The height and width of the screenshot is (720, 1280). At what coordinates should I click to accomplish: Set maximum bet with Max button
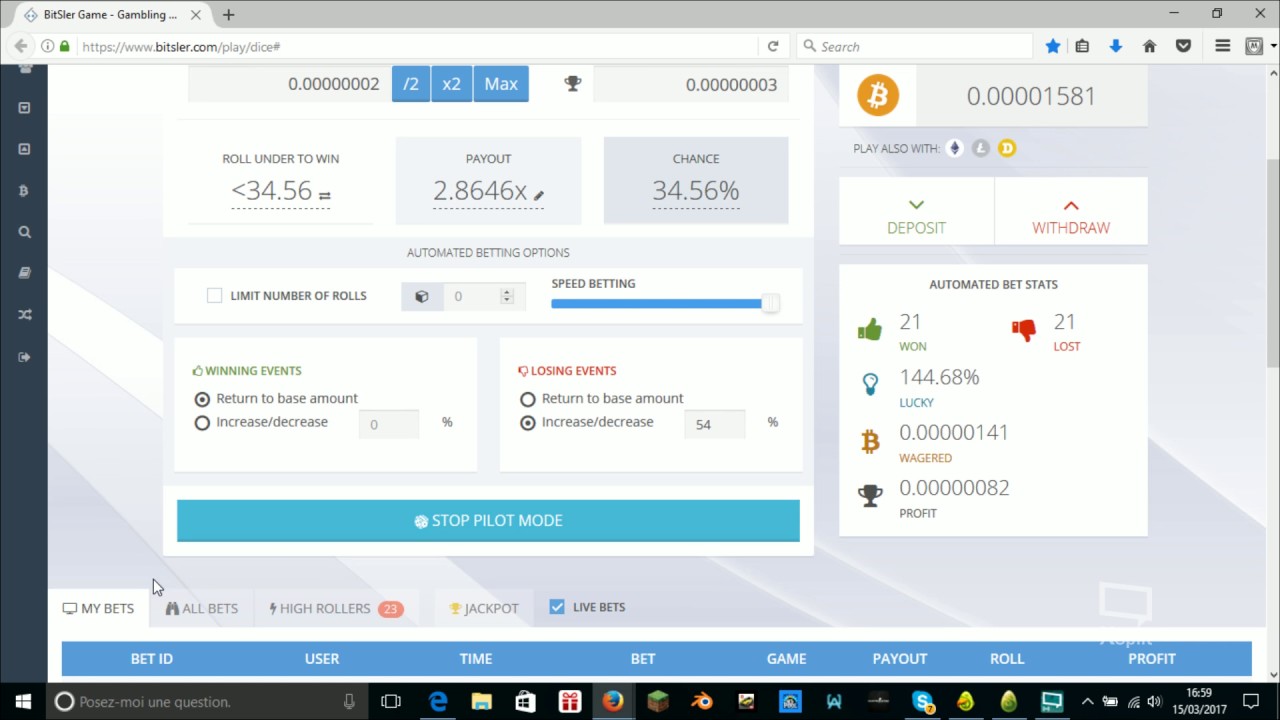[x=501, y=84]
